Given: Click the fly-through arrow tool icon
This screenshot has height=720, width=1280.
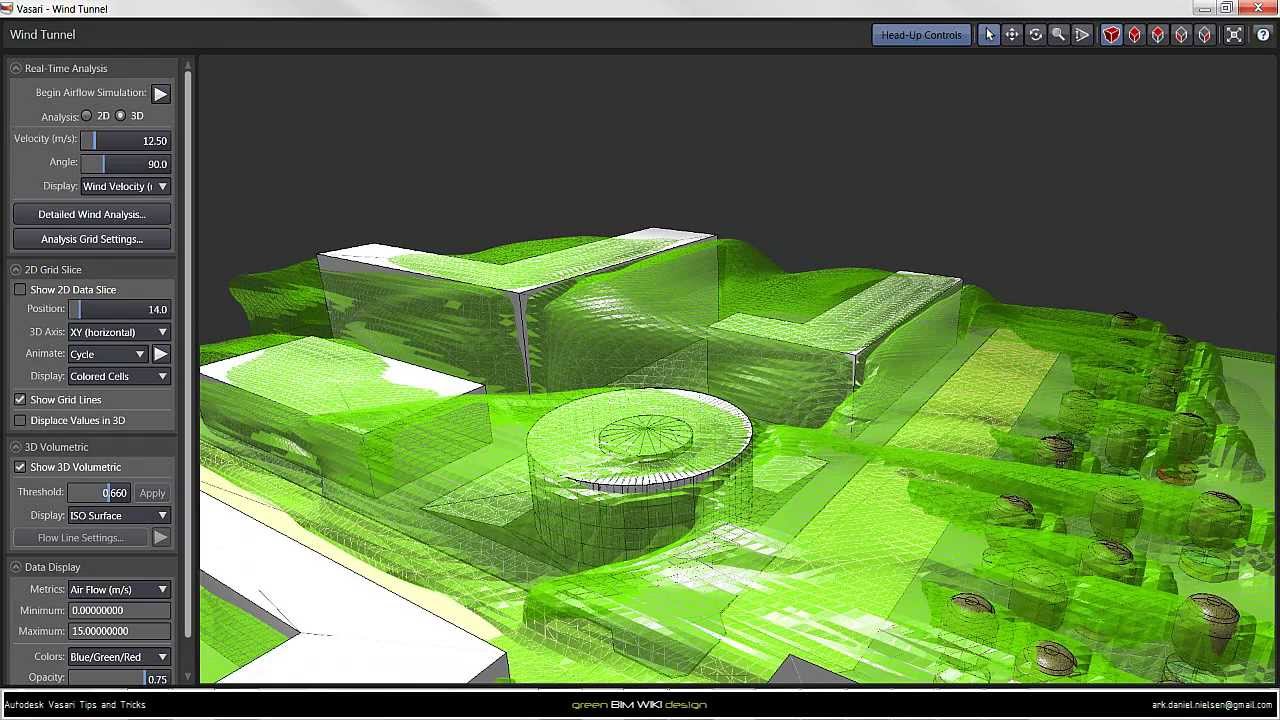Looking at the screenshot, I should (1081, 35).
